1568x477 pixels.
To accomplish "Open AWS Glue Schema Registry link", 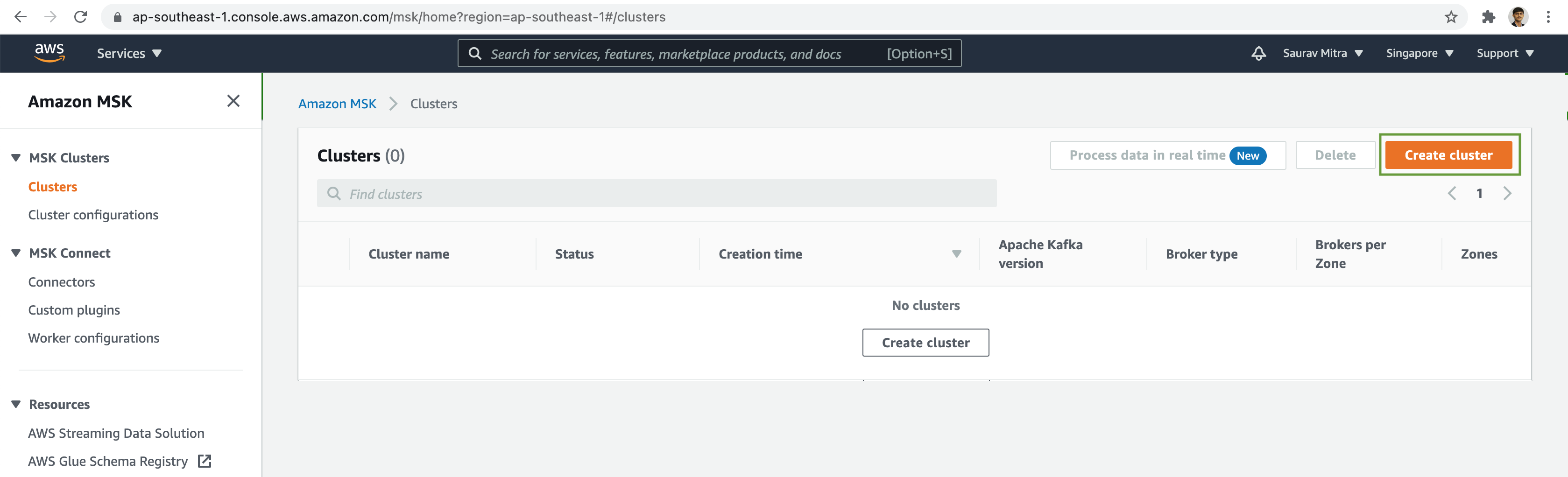I will point(108,461).
